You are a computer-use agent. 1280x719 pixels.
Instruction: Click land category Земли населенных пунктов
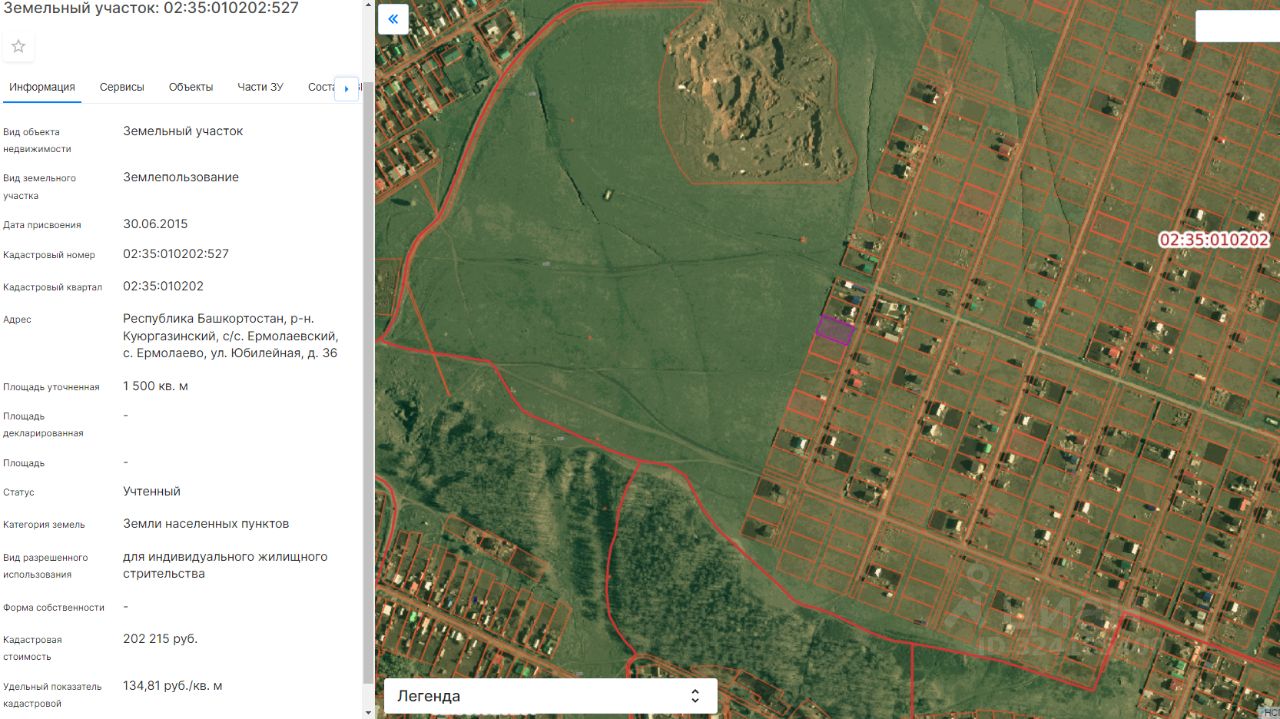(x=206, y=524)
